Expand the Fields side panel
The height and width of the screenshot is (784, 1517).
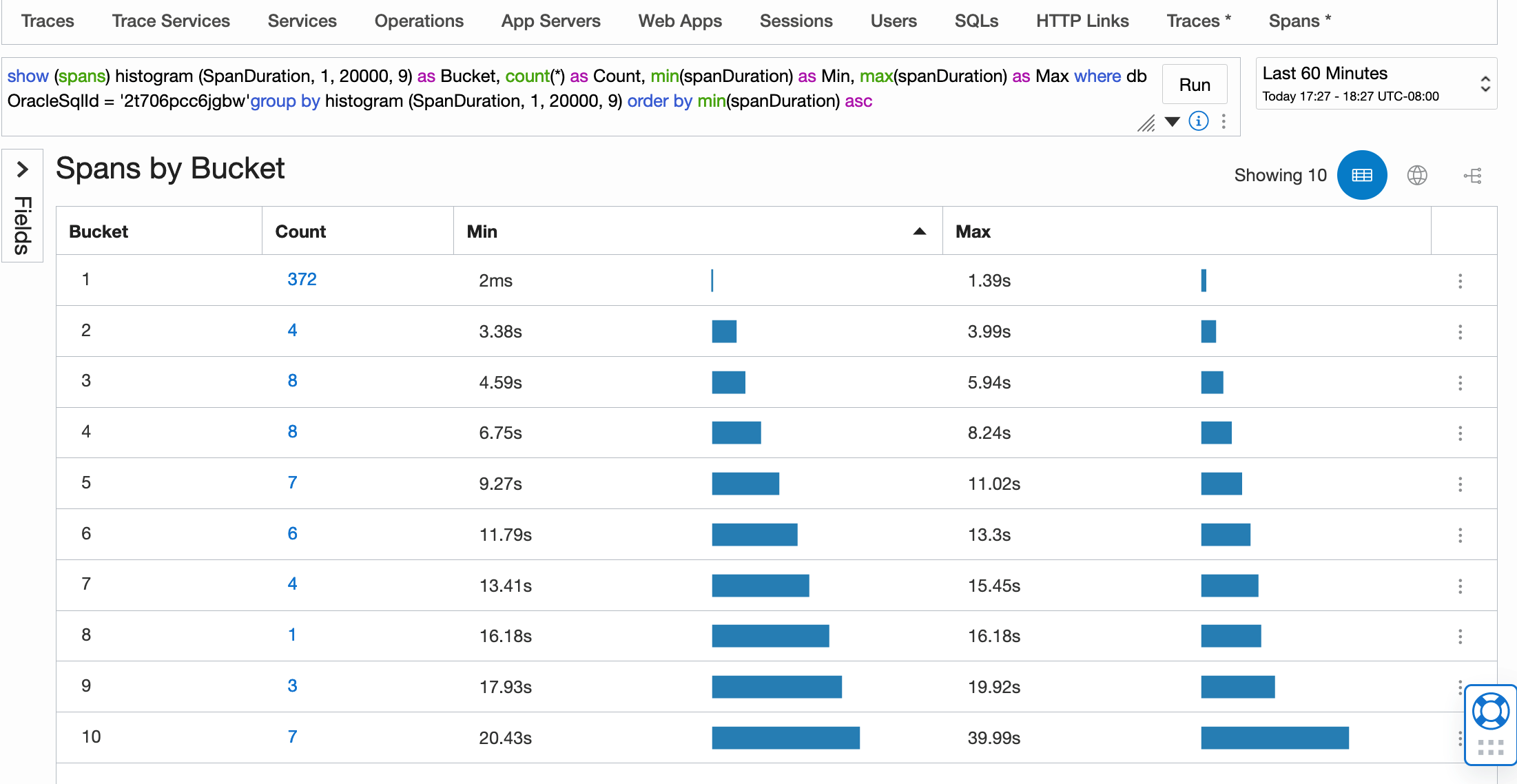tap(22, 169)
